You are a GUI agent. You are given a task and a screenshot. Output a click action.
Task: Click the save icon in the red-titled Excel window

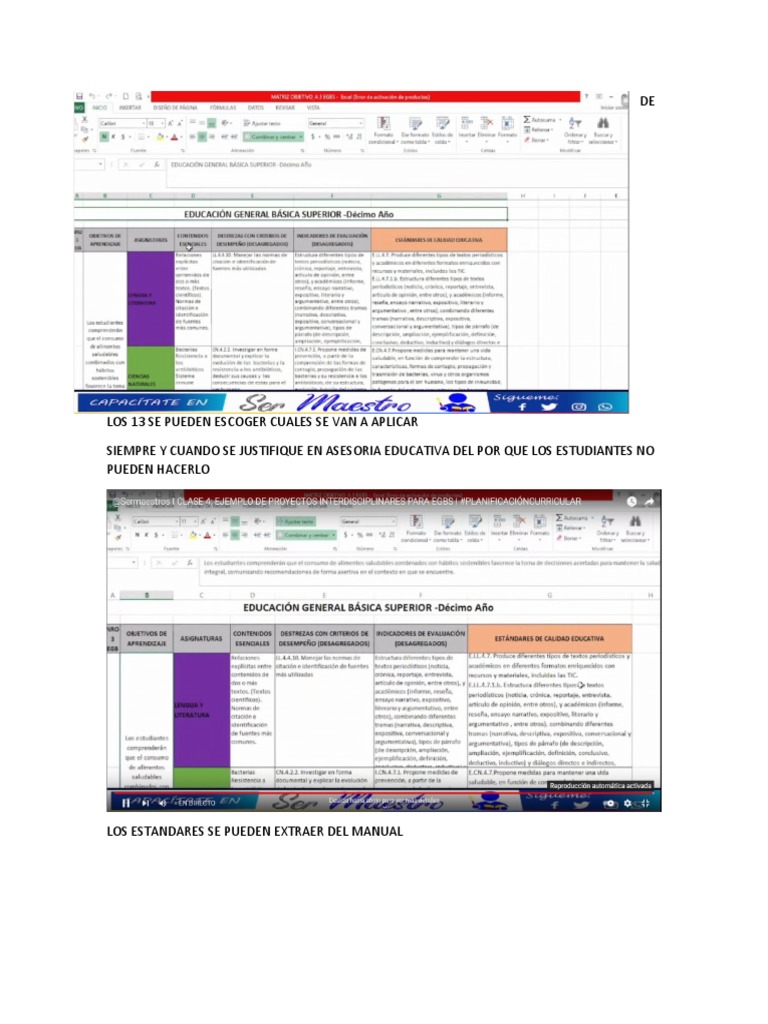point(80,96)
